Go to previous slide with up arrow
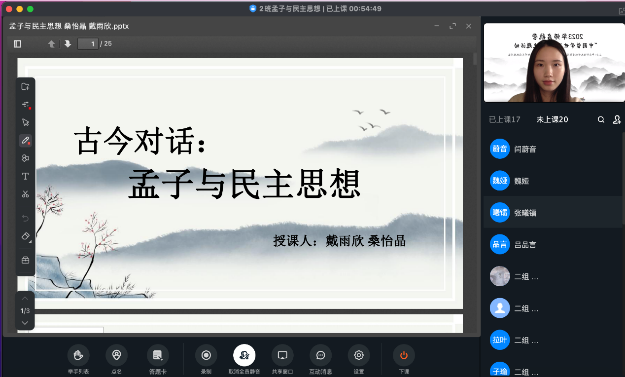 51,44
